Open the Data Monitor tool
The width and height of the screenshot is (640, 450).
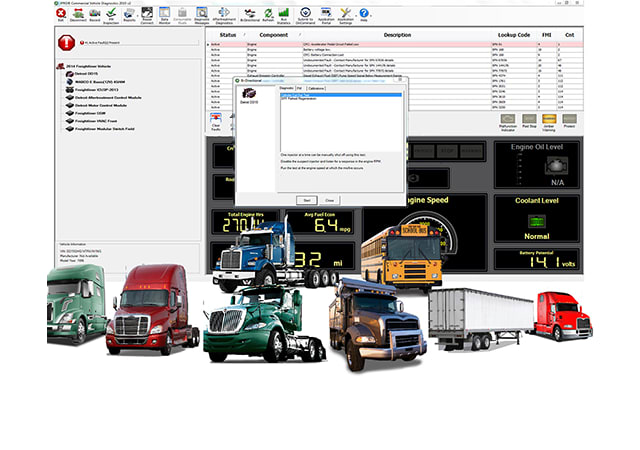(164, 16)
